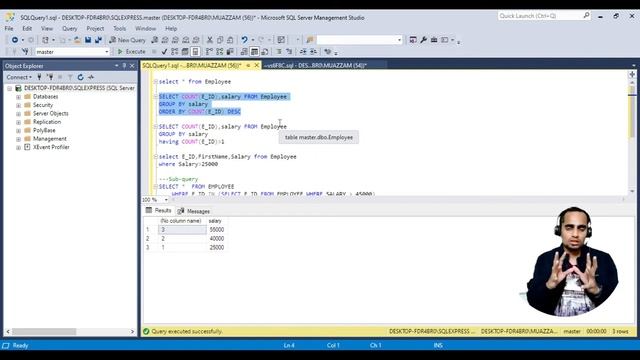The height and width of the screenshot is (360, 640).
Task: Click Refresh icon in Object Explorer
Action: pos(80,77)
